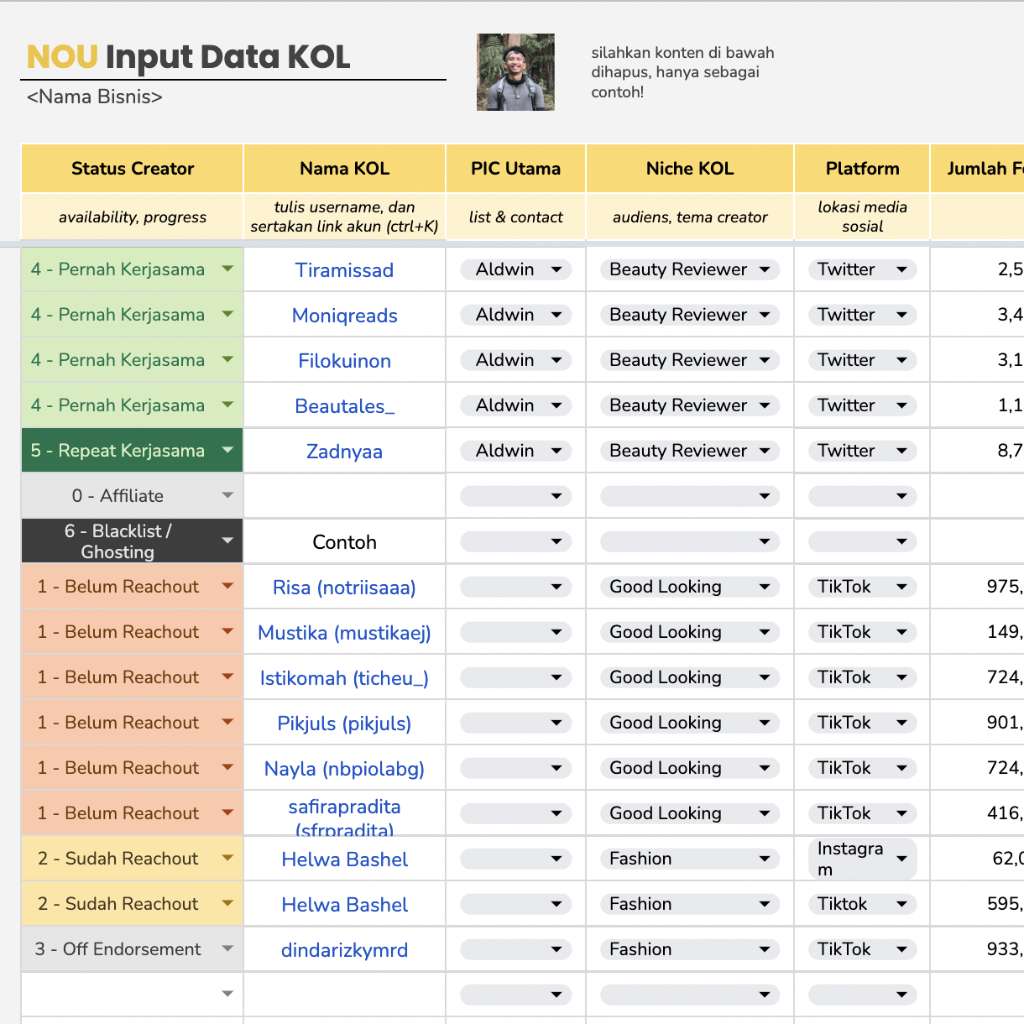Click the <Nama Bisnis> placeholder cell
The image size is (1024, 1024).
(x=95, y=97)
